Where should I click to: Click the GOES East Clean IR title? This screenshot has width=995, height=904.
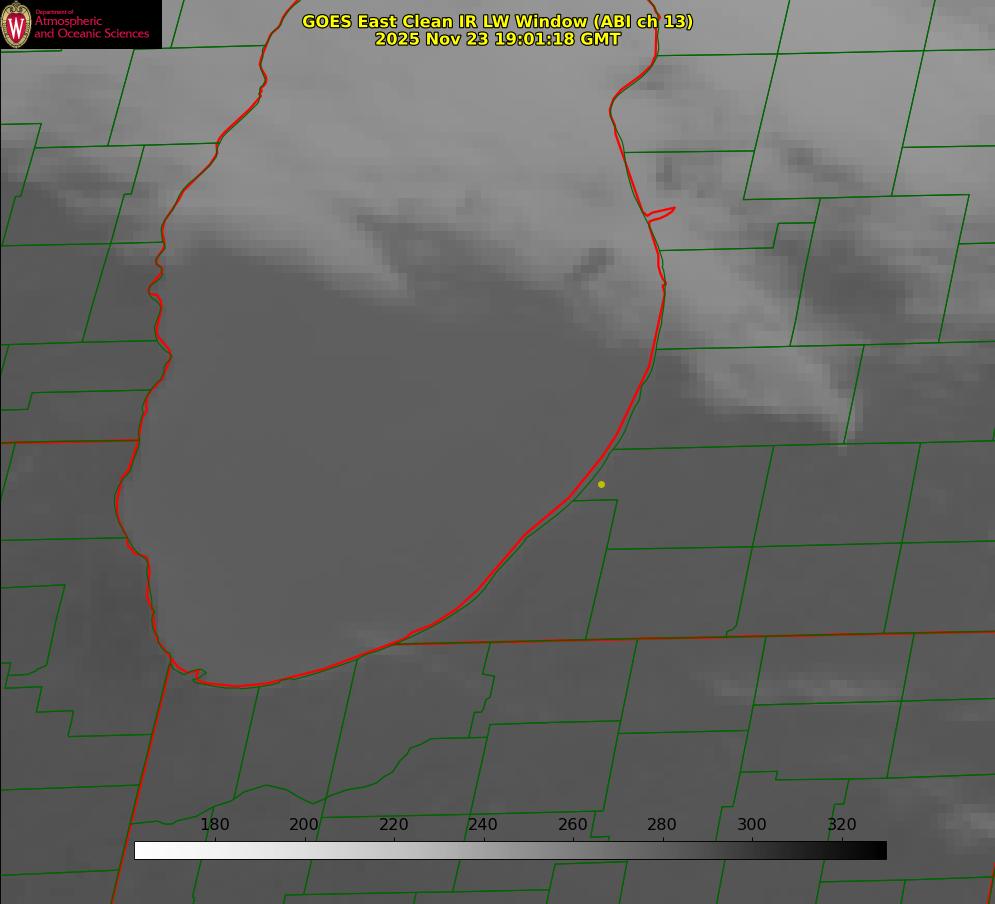click(497, 21)
